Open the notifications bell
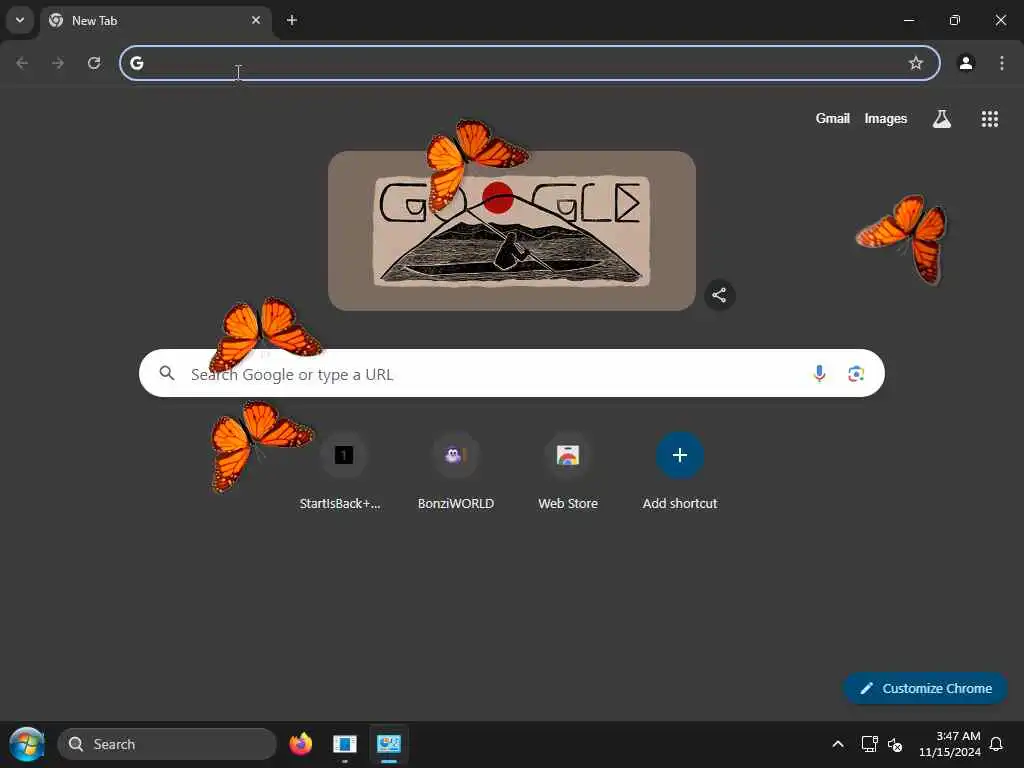Viewport: 1024px width, 768px height. [x=996, y=744]
